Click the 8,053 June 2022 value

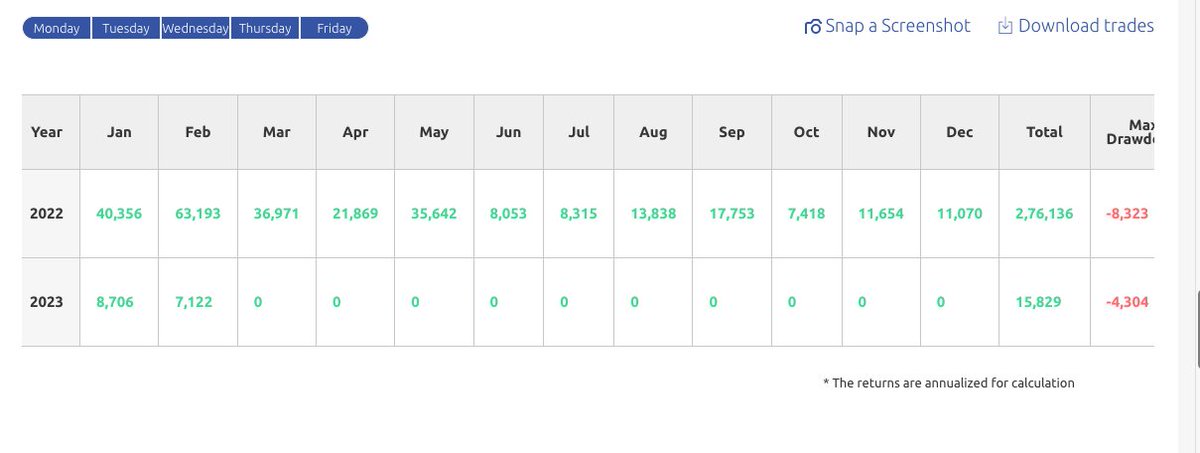[508, 214]
